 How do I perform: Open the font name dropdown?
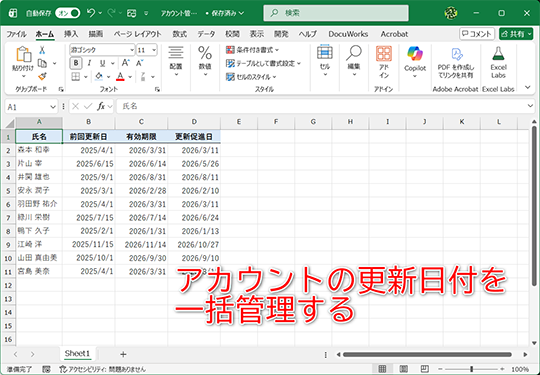[132, 50]
